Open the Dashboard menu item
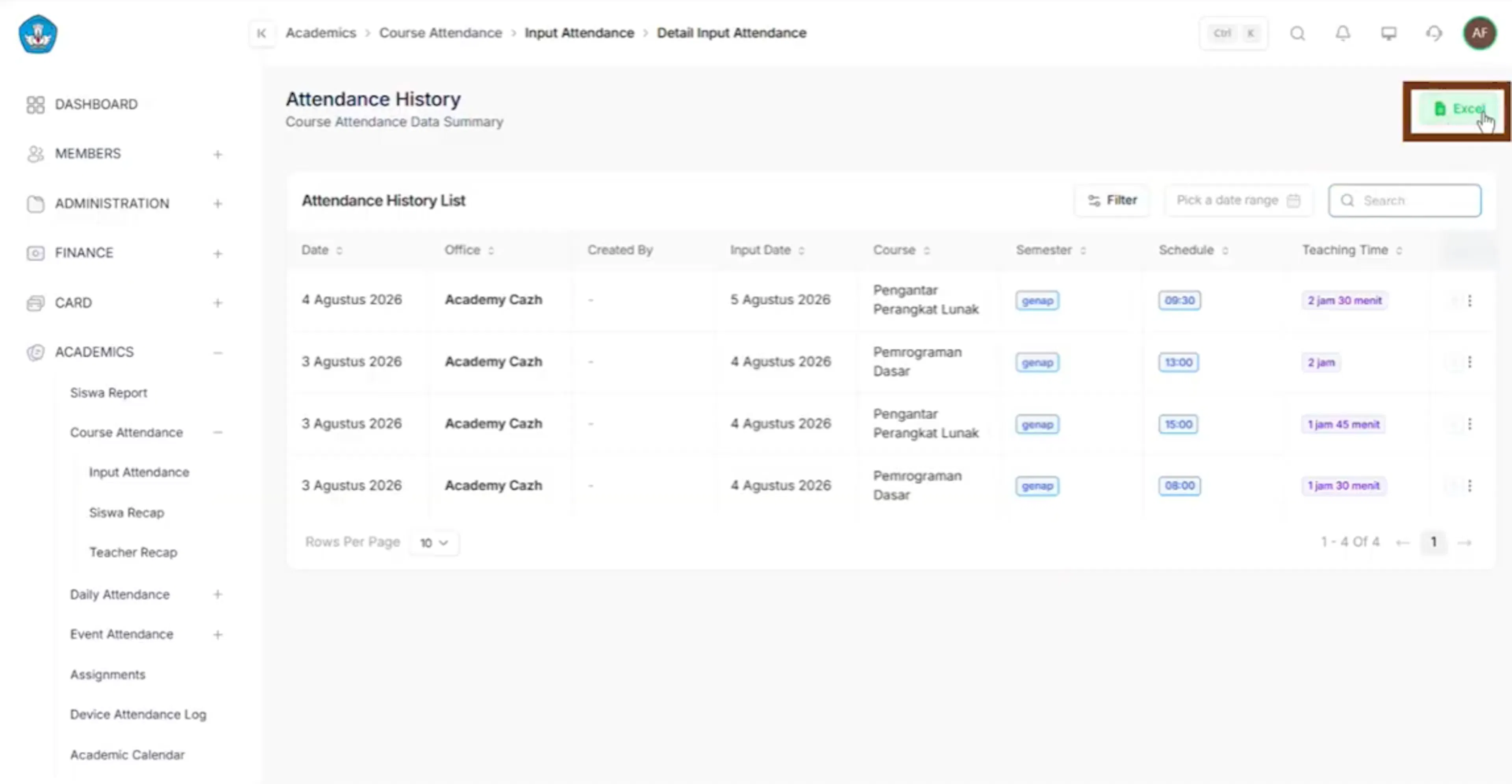This screenshot has width=1512, height=784. [96, 104]
